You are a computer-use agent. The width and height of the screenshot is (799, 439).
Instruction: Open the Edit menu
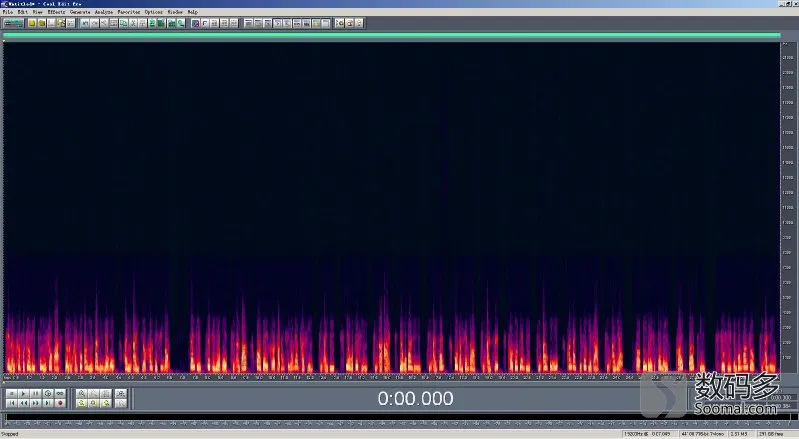22,12
